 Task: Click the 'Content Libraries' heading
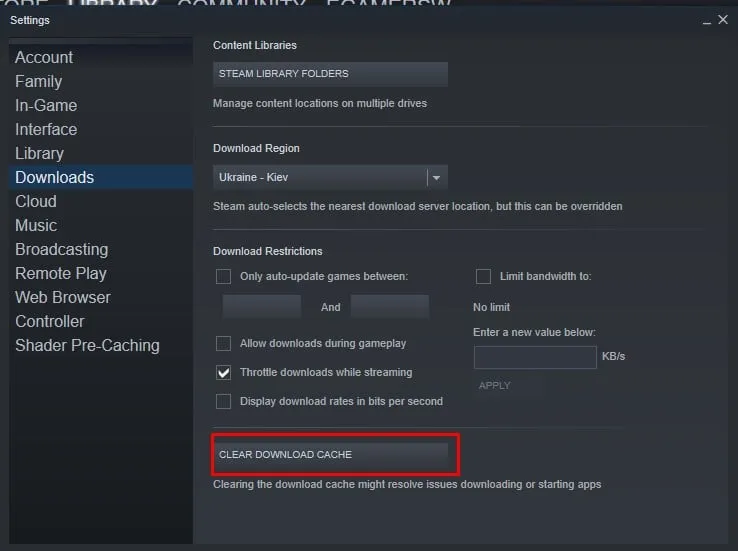255,45
